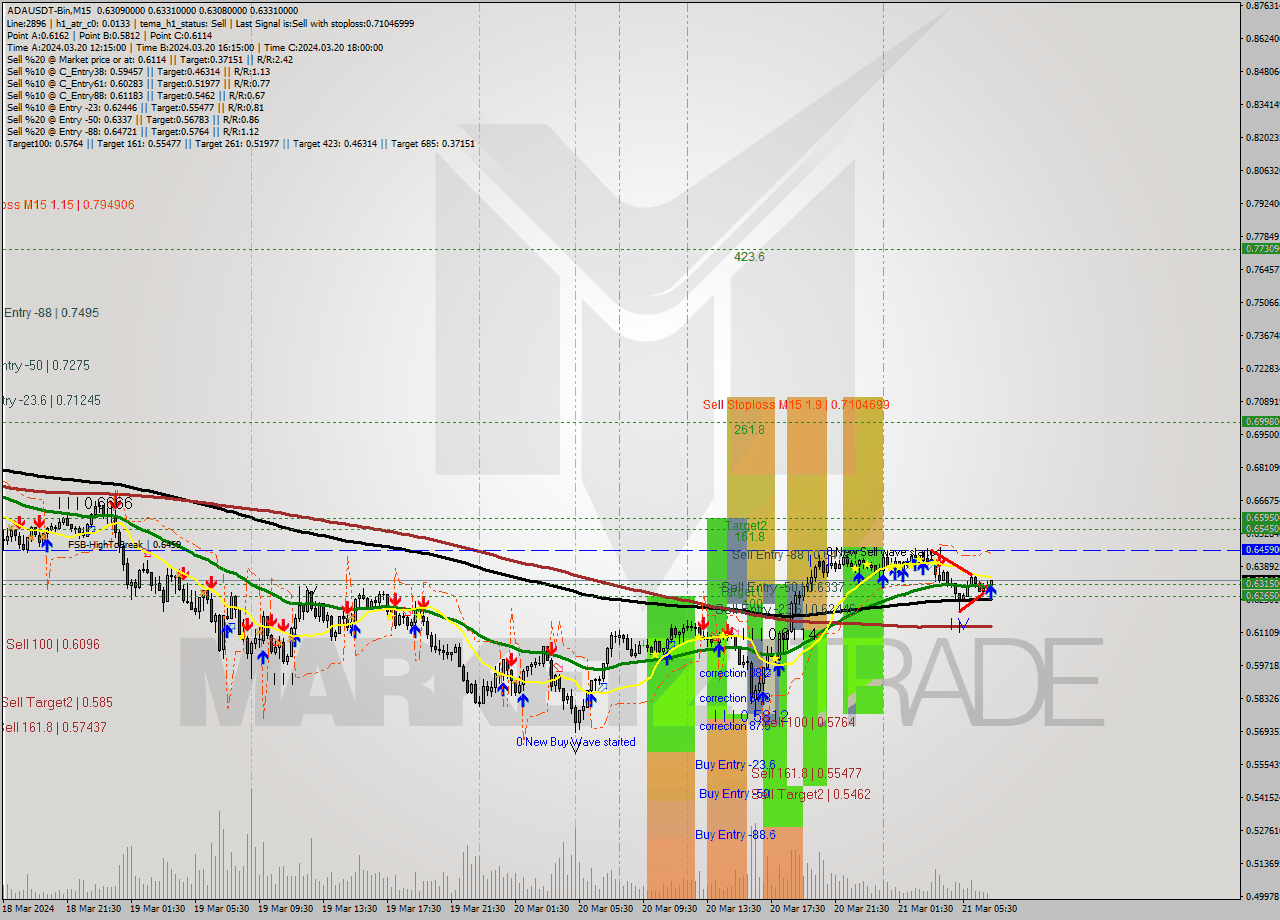
Task: Click the 423.6 level label
Action: click(749, 257)
